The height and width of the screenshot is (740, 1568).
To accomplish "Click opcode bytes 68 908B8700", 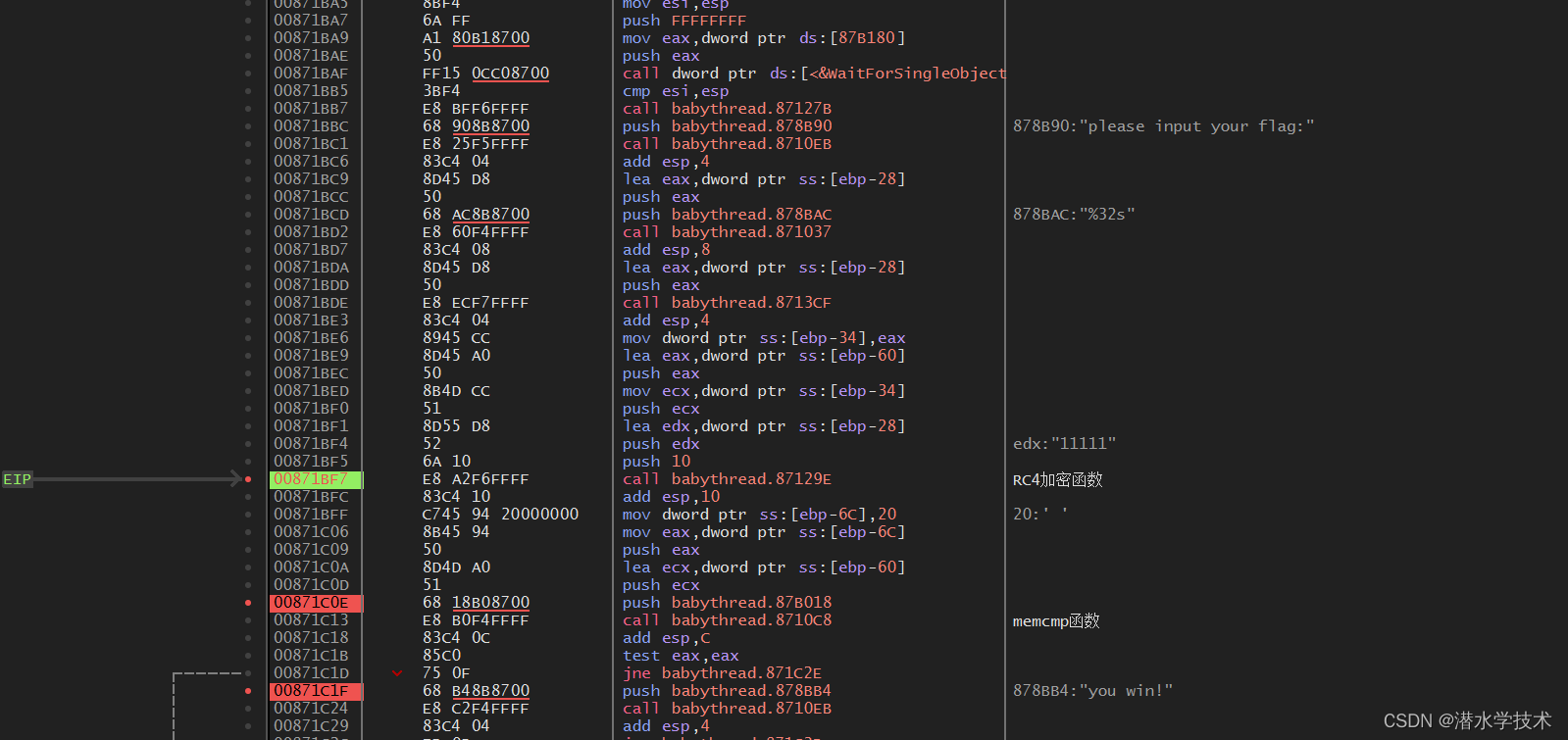I will point(476,126).
